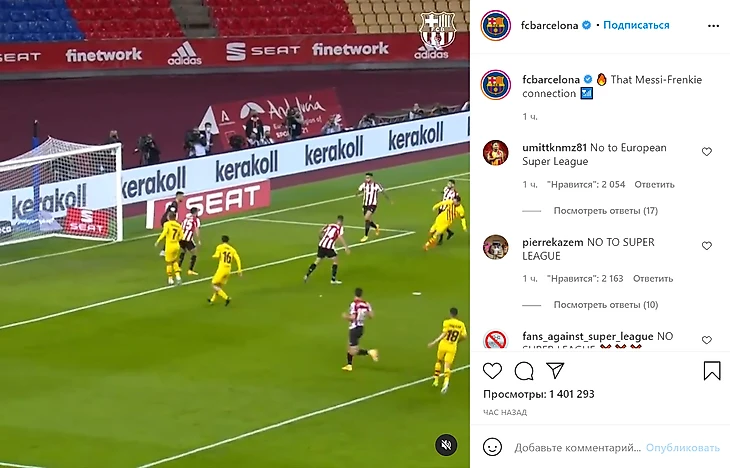The height and width of the screenshot is (468, 730).
Task: Expand 10 replies under pierrekazem comment
Action: [605, 305]
